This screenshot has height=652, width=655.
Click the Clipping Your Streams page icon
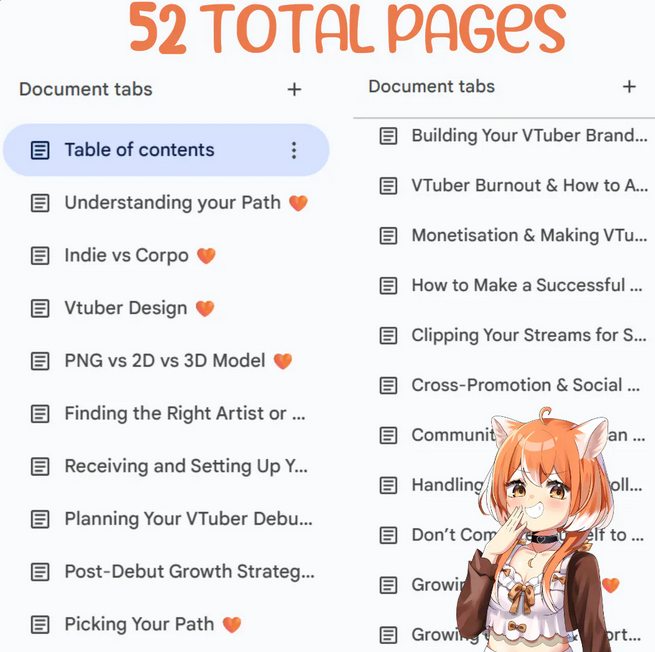(388, 335)
